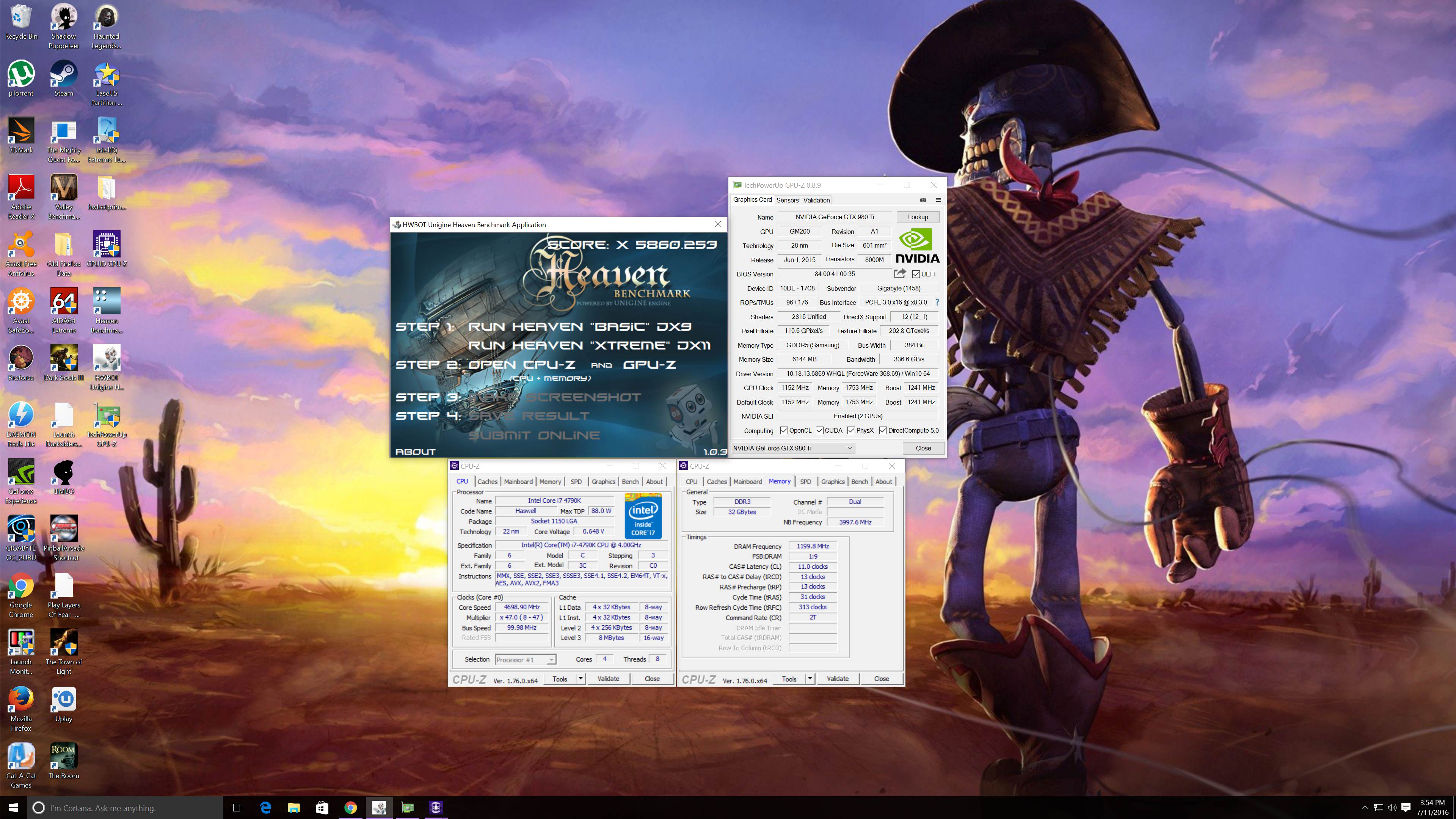Image resolution: width=1456 pixels, height=819 pixels.
Task: Open the volume icon in system tray
Action: (x=1392, y=808)
